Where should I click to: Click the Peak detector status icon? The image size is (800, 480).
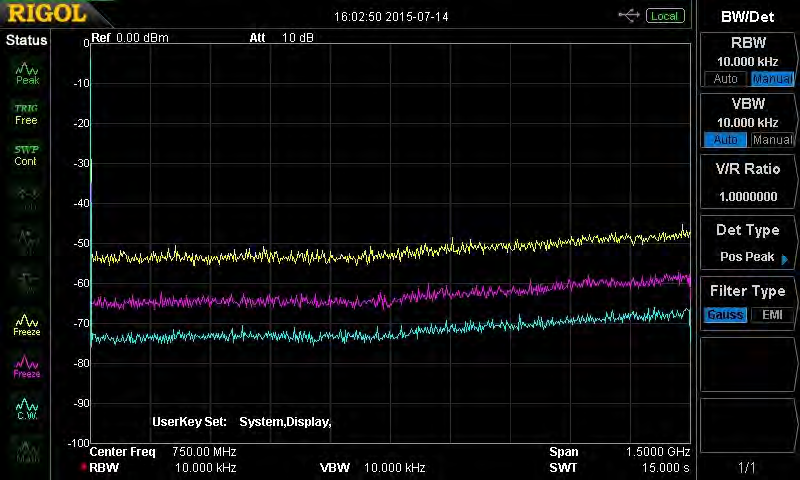27,74
